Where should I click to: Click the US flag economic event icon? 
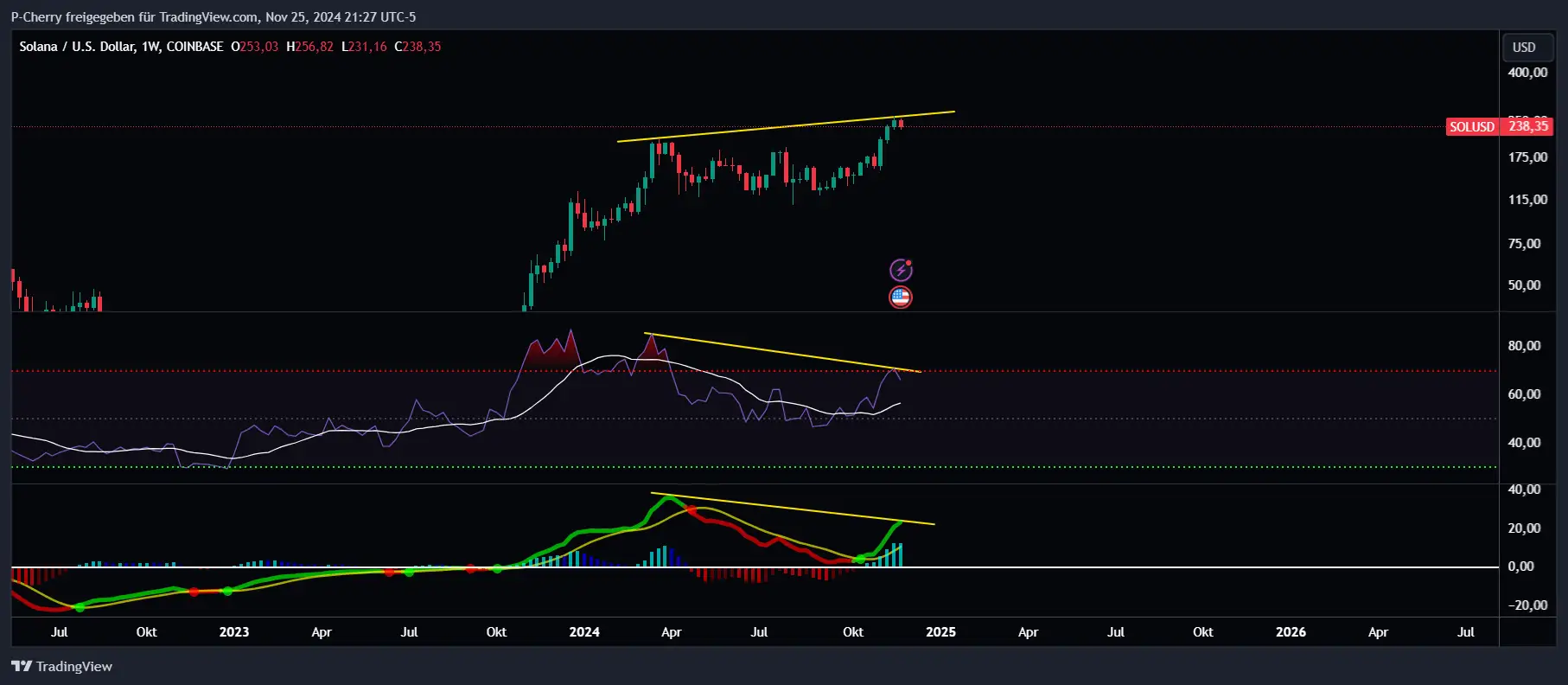click(x=901, y=297)
